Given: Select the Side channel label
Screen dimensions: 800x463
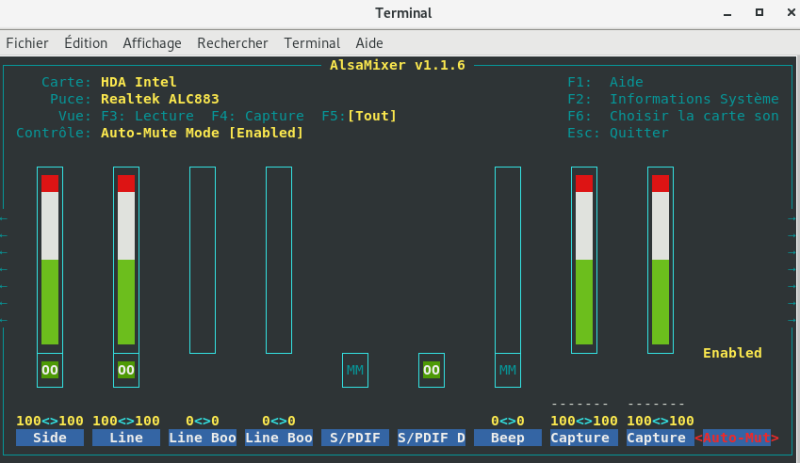Looking at the screenshot, I should (x=49, y=438).
